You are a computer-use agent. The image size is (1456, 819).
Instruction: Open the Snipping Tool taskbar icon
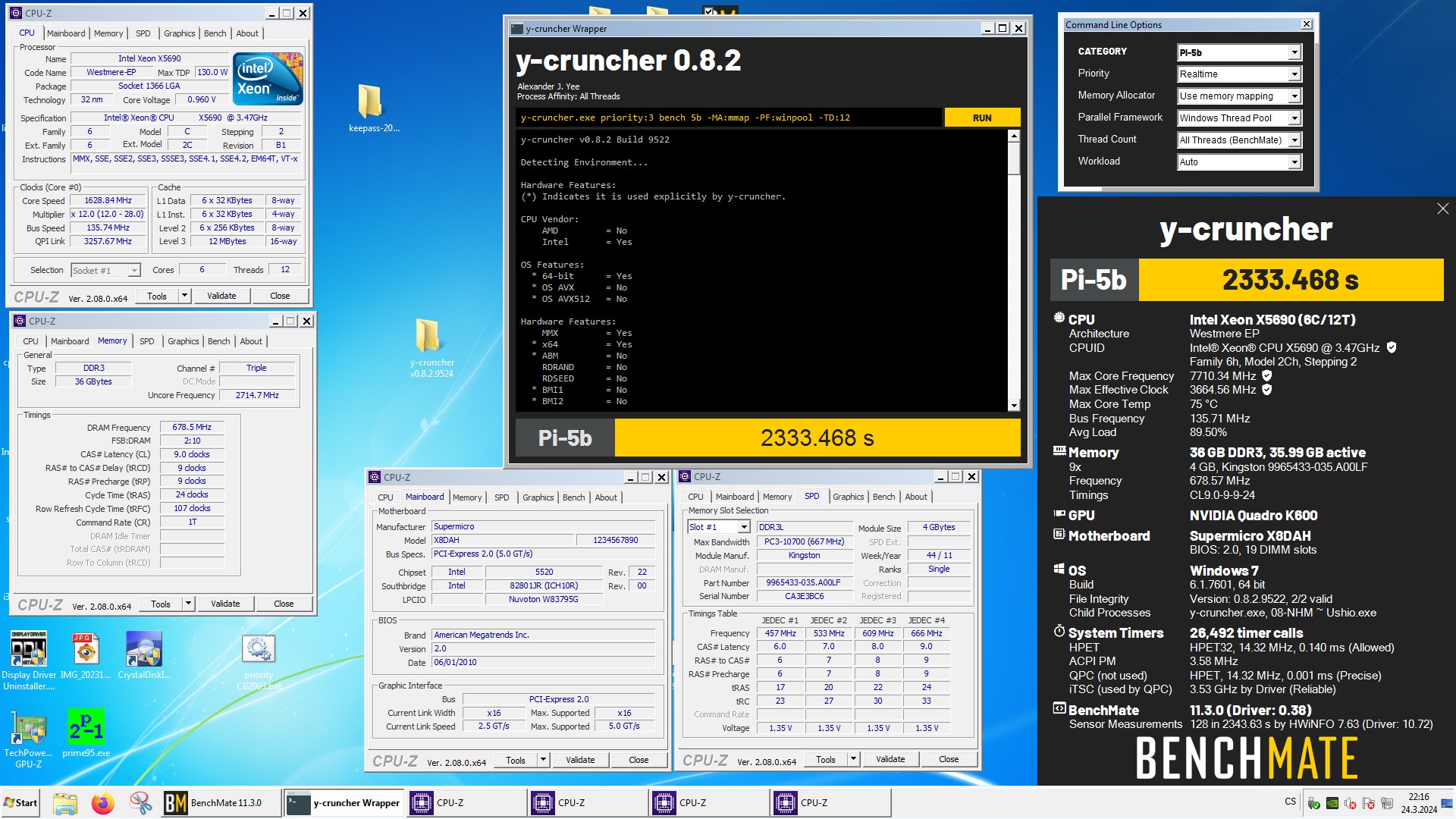[140, 803]
